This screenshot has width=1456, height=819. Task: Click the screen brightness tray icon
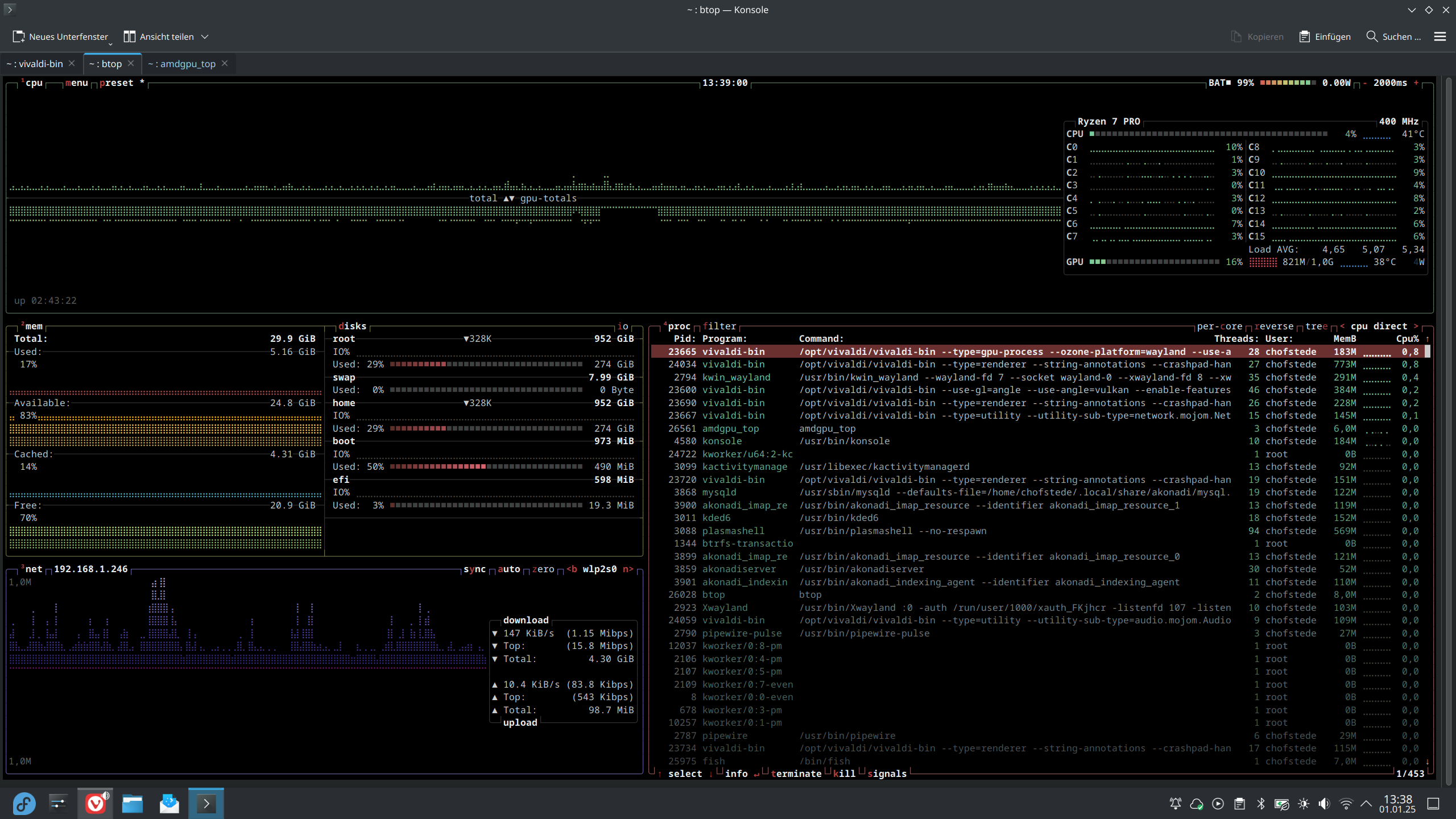click(x=1304, y=804)
